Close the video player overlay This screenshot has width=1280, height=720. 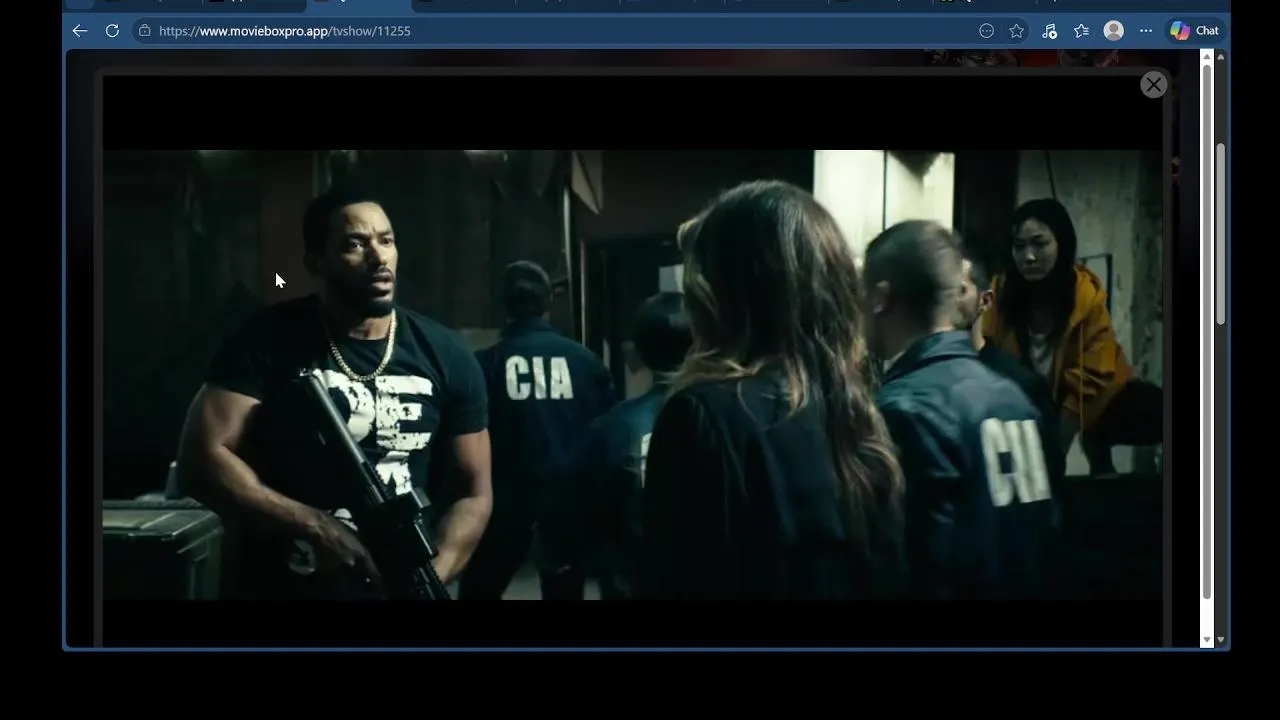(1153, 85)
